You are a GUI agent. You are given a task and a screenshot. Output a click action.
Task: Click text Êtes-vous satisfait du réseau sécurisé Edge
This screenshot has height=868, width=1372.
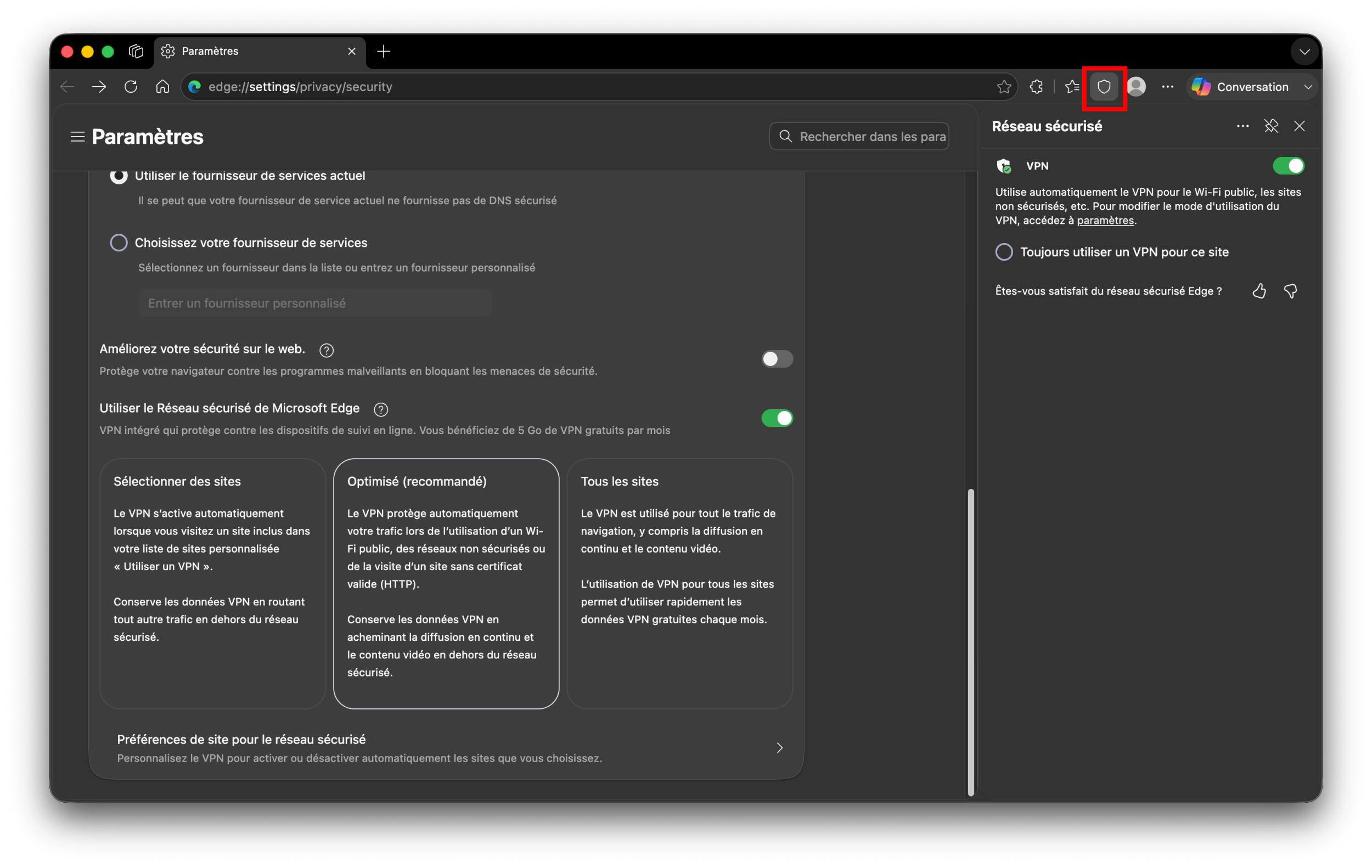[1108, 291]
